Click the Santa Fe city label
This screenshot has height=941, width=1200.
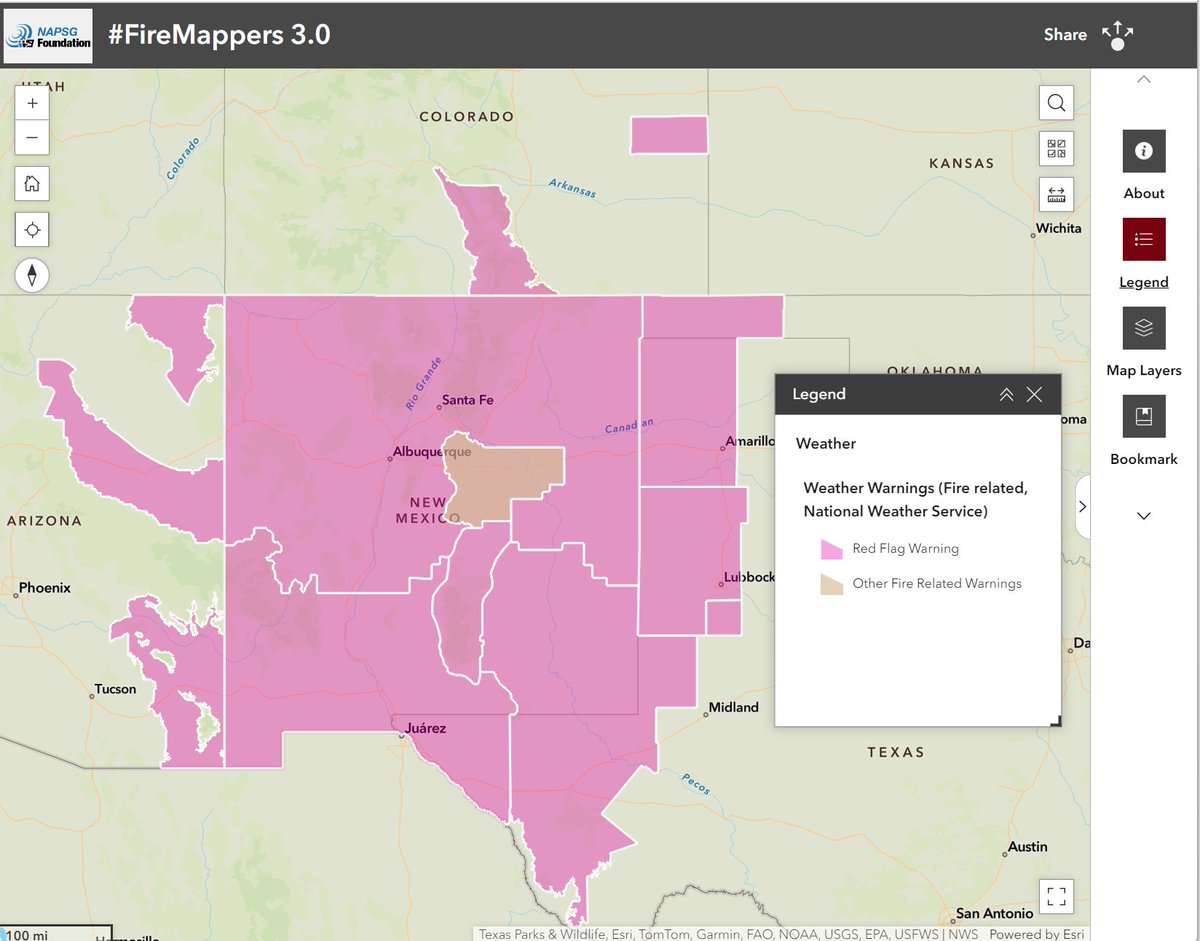(467, 400)
